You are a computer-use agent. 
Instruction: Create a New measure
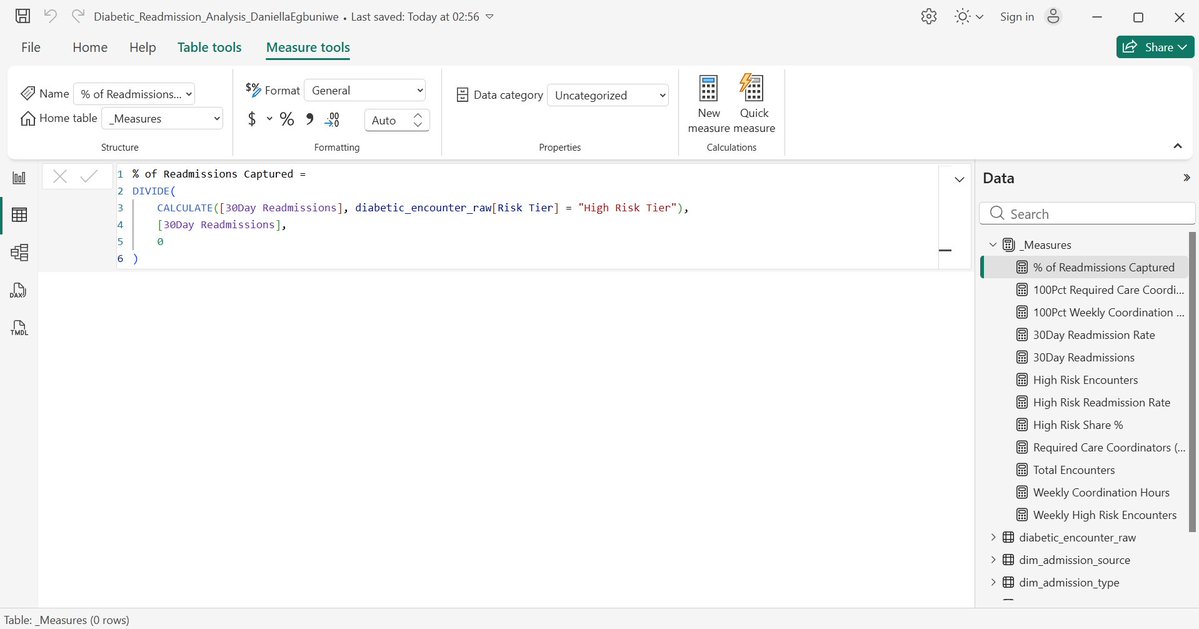pos(709,104)
